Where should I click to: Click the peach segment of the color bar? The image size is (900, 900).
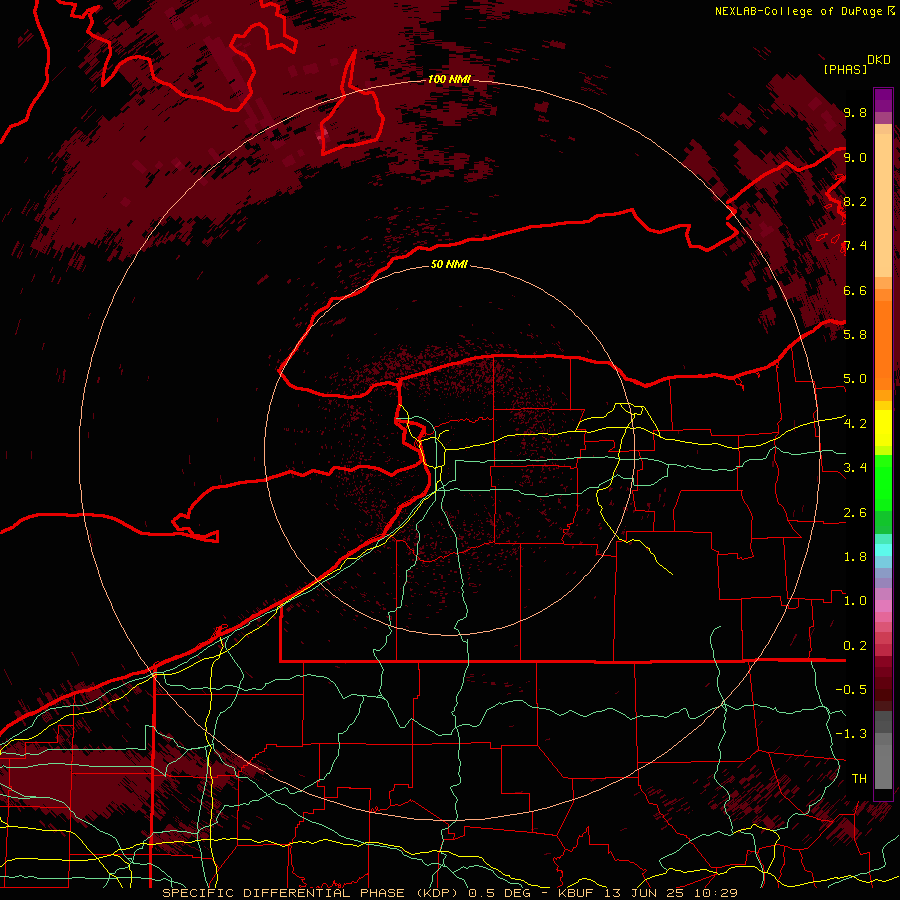click(x=883, y=205)
